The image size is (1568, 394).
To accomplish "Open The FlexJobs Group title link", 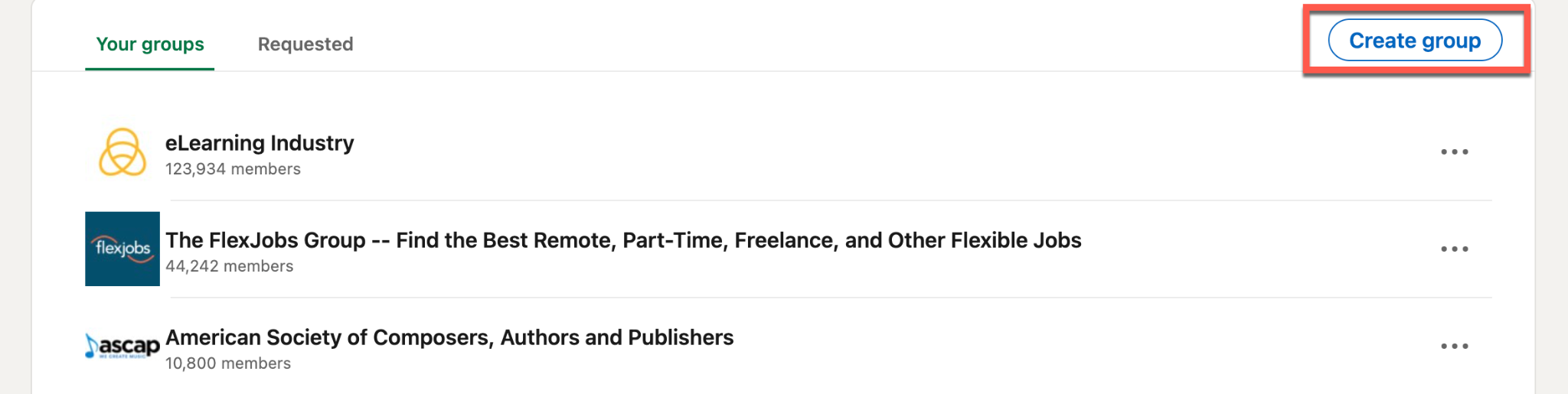I will [623, 240].
